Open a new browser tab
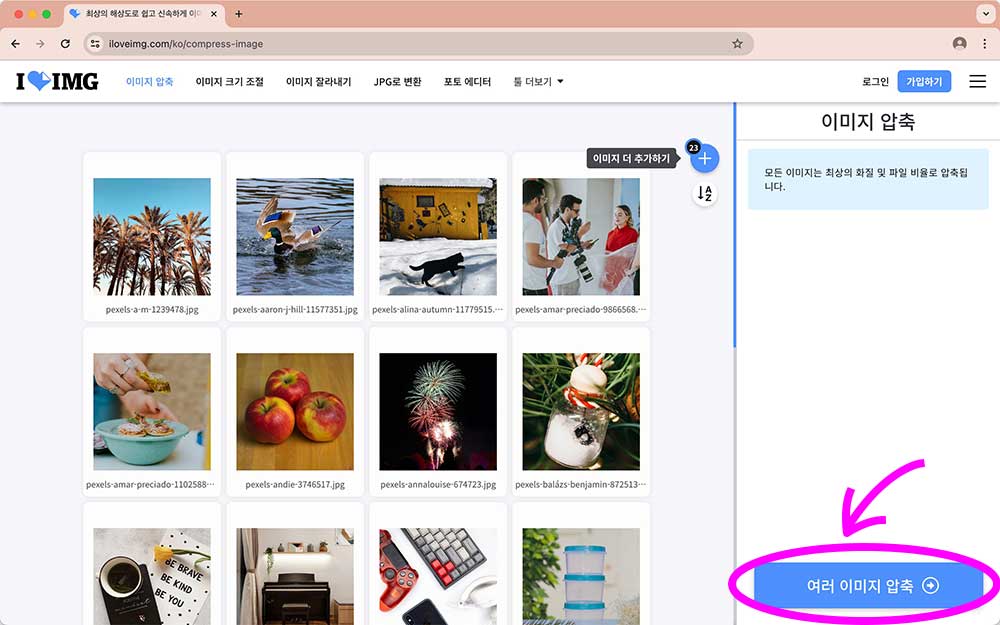The image size is (1000, 625). [239, 13]
